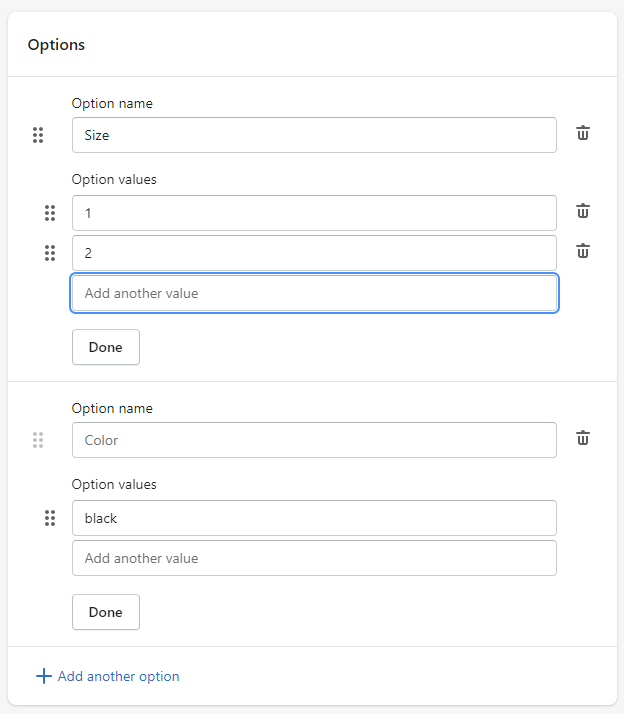The image size is (624, 714).
Task: Delete the Color option with trash icon
Action: pyautogui.click(x=583, y=438)
